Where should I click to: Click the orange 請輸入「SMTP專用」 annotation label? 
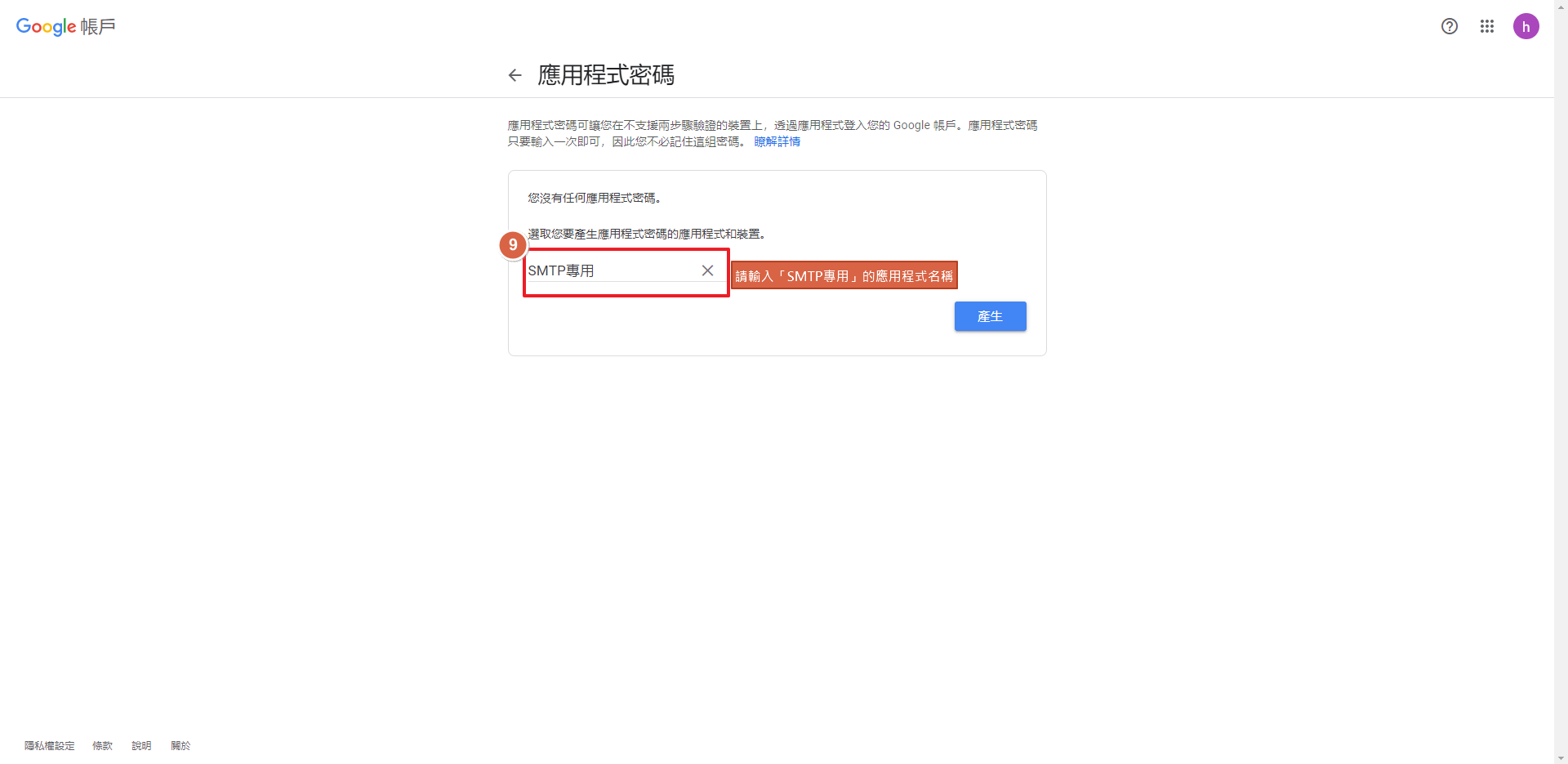pos(844,275)
